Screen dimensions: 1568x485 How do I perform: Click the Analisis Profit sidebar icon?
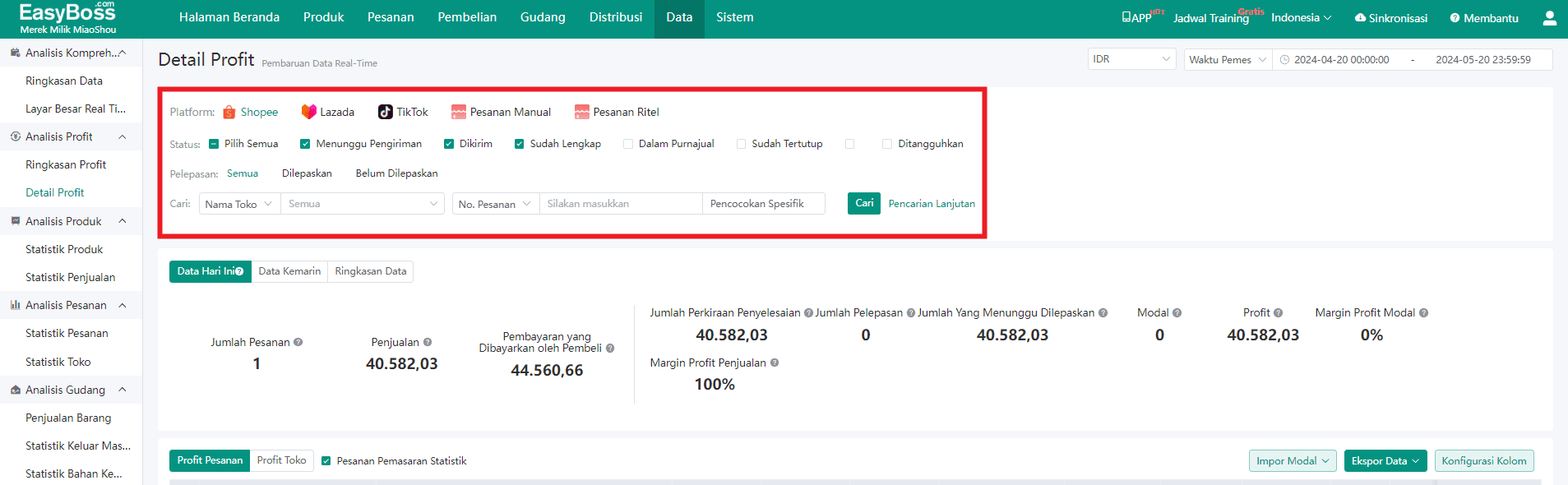click(x=16, y=136)
